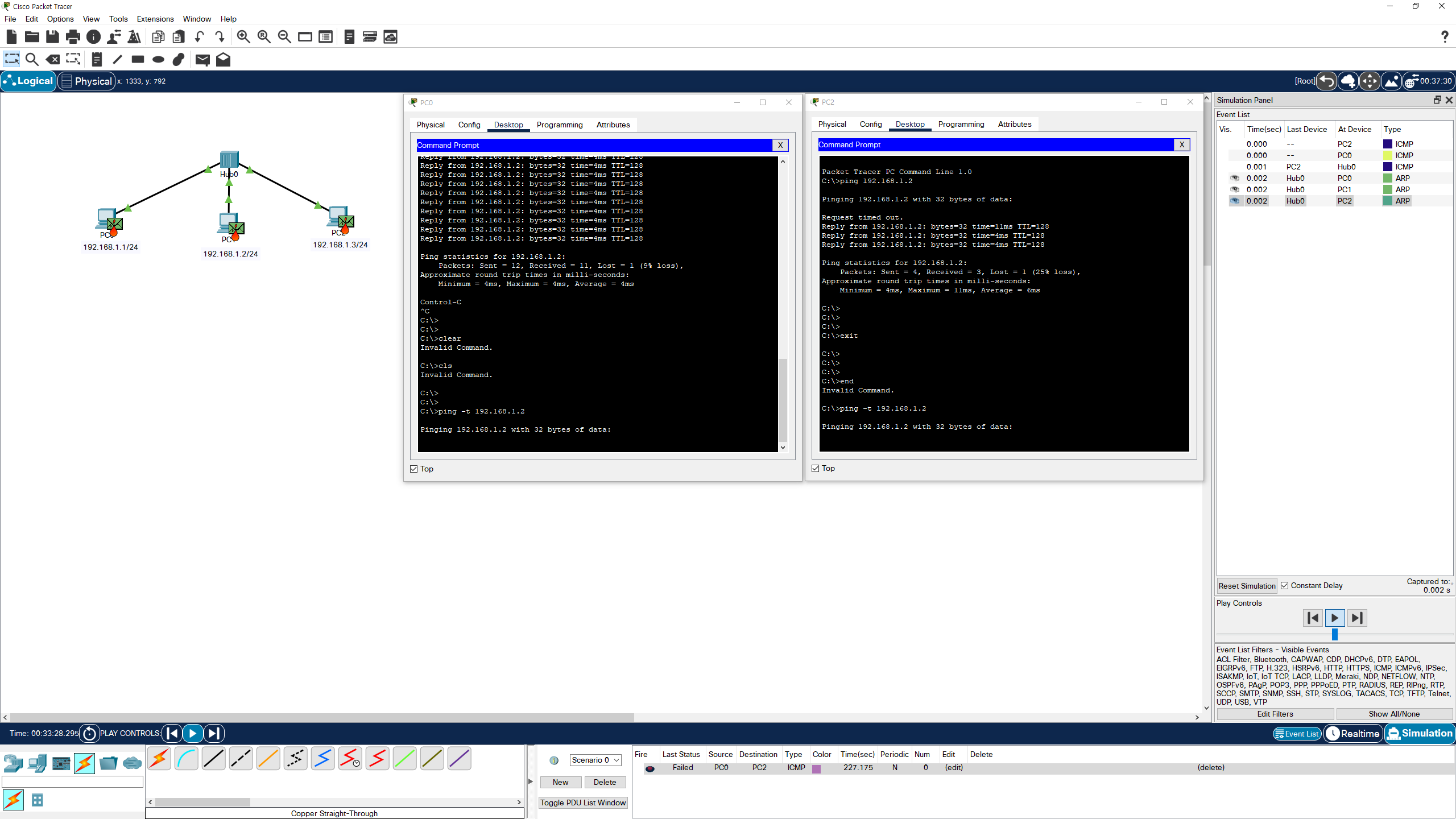Select the Copper Straight-Through cable icon
This screenshot has height=819, width=1456.
(214, 758)
